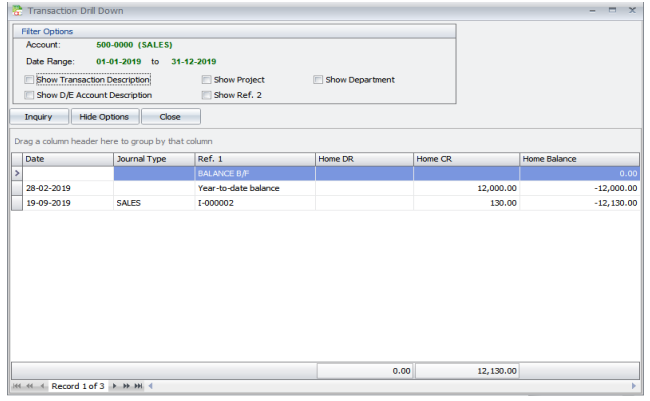Jump forward one page of records
Screen dimensions: 650x401
126,386
